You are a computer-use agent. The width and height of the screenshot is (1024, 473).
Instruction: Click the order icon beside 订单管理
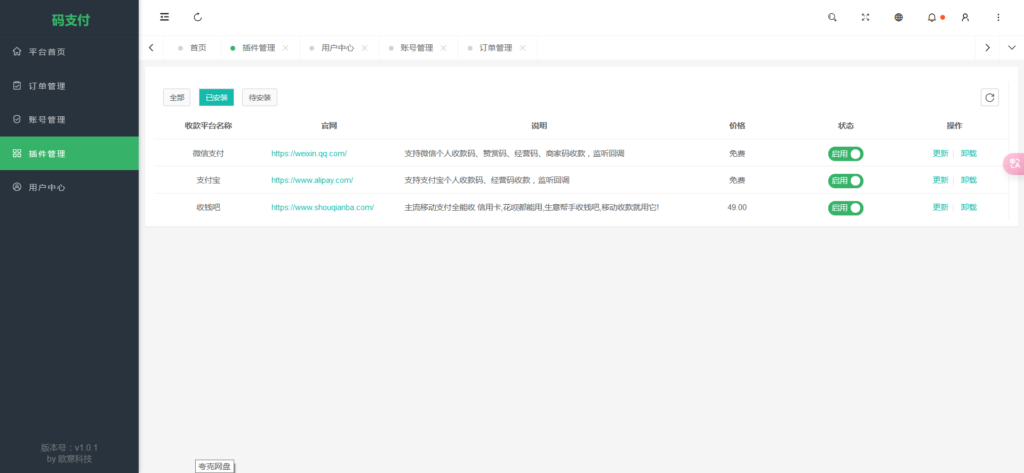pyautogui.click(x=17, y=86)
